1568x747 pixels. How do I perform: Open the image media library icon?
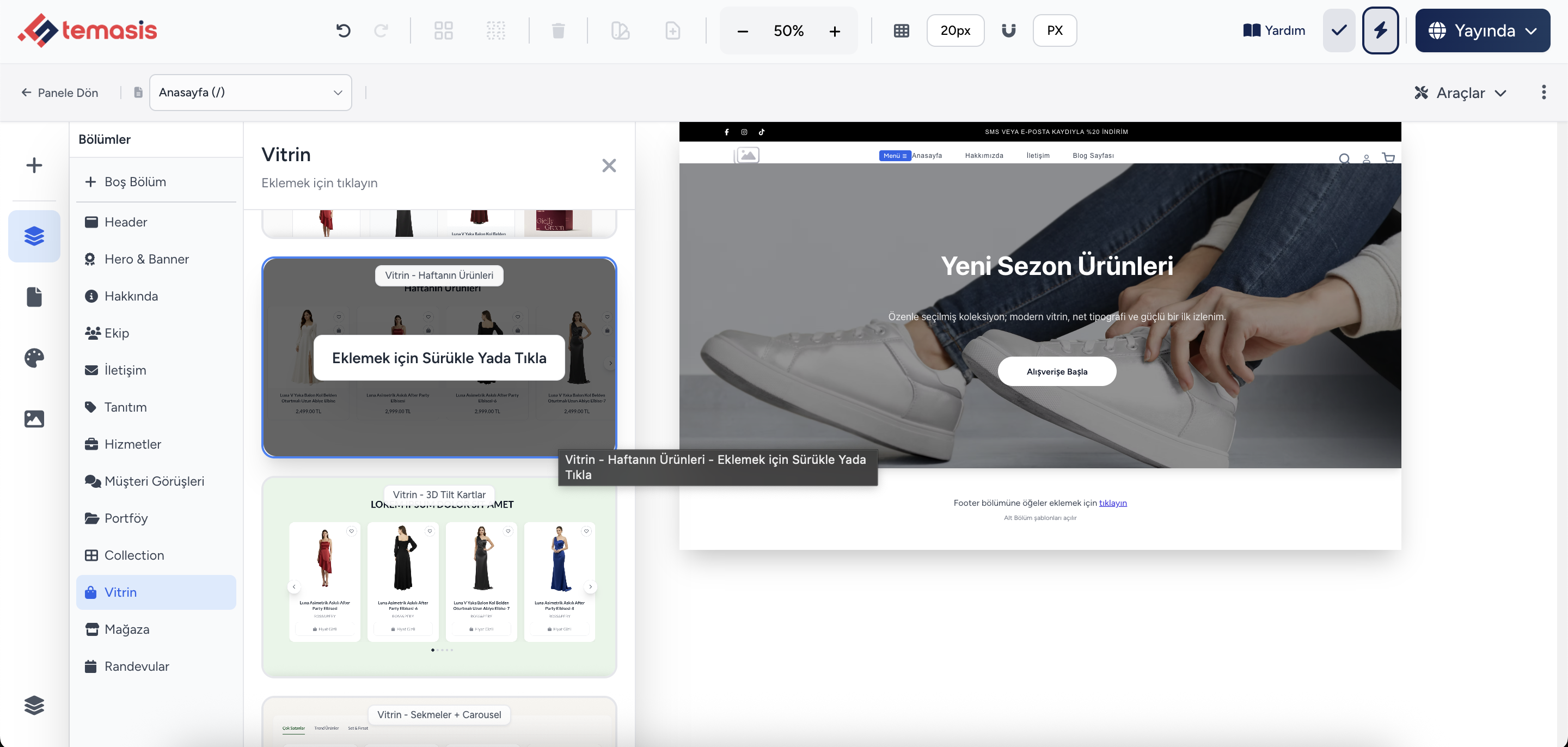click(x=34, y=419)
